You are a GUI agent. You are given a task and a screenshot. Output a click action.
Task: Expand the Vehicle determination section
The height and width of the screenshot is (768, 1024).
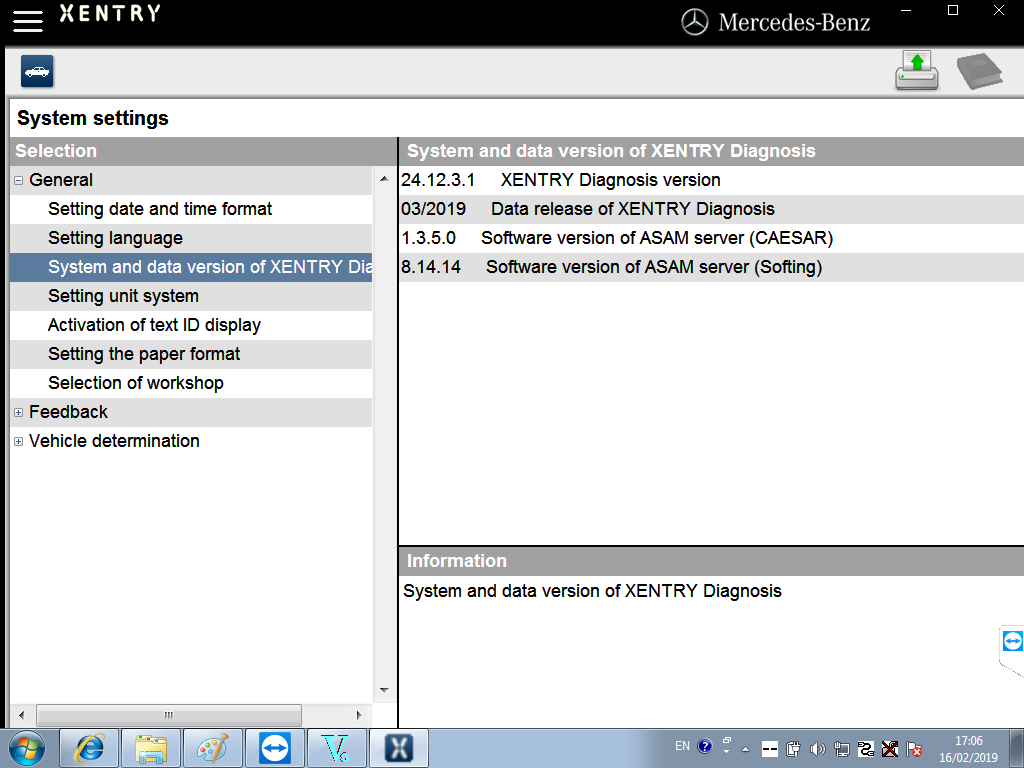click(17, 441)
